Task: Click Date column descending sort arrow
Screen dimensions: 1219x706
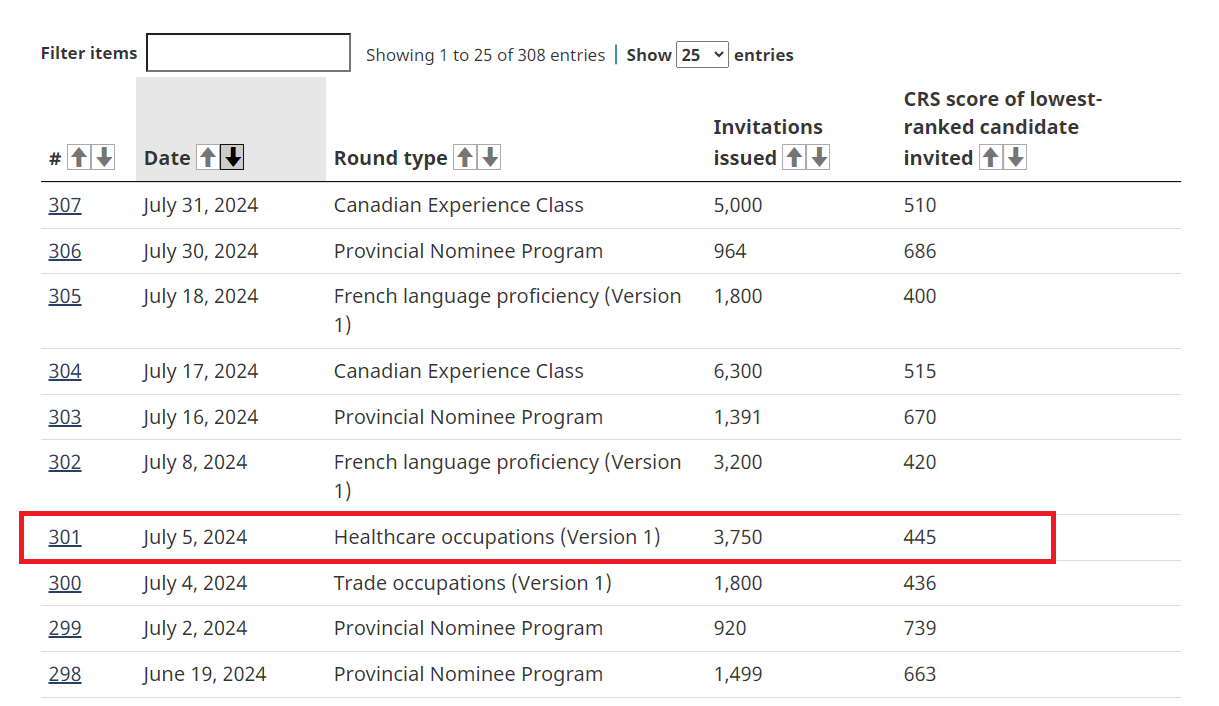Action: 233,157
